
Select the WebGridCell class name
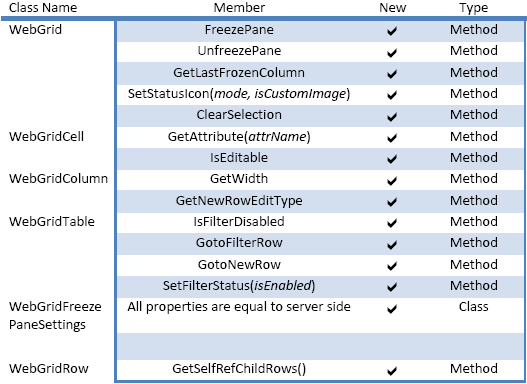point(46,137)
